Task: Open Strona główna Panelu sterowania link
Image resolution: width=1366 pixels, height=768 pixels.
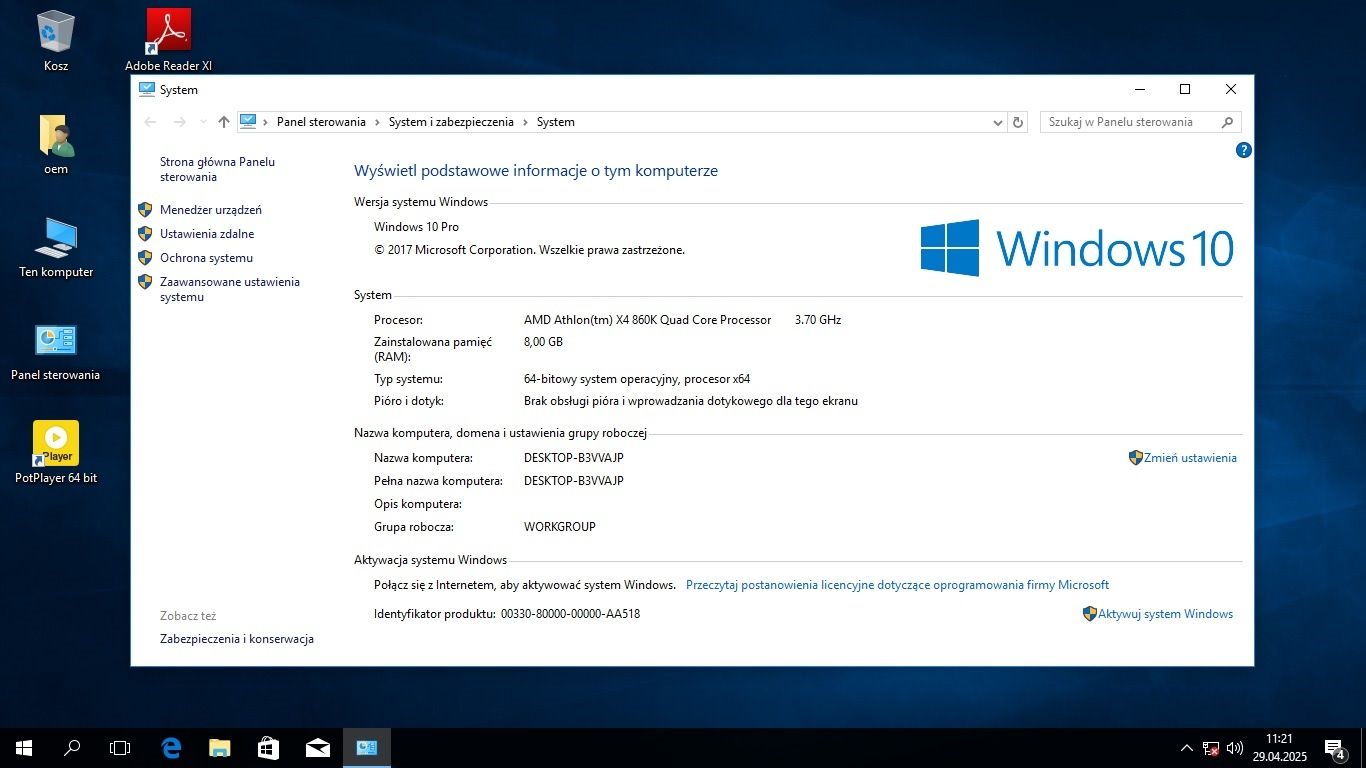Action: (217, 169)
